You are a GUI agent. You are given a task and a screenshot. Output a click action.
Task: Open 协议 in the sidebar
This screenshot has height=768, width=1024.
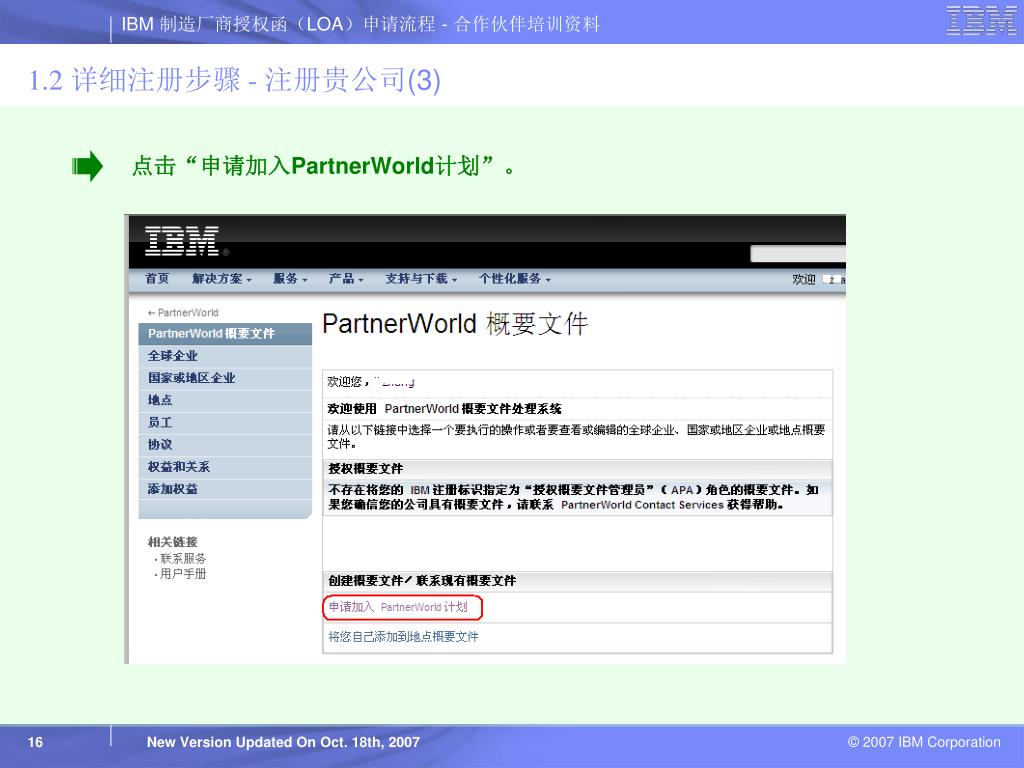pyautogui.click(x=225, y=445)
